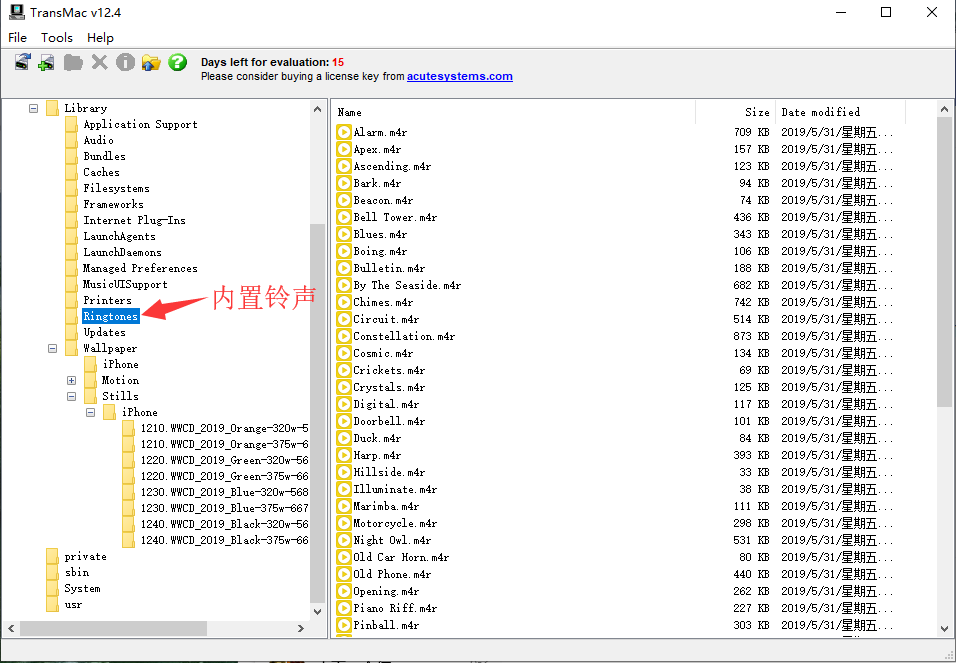Select the Application Support folder

pyautogui.click(x=140, y=124)
